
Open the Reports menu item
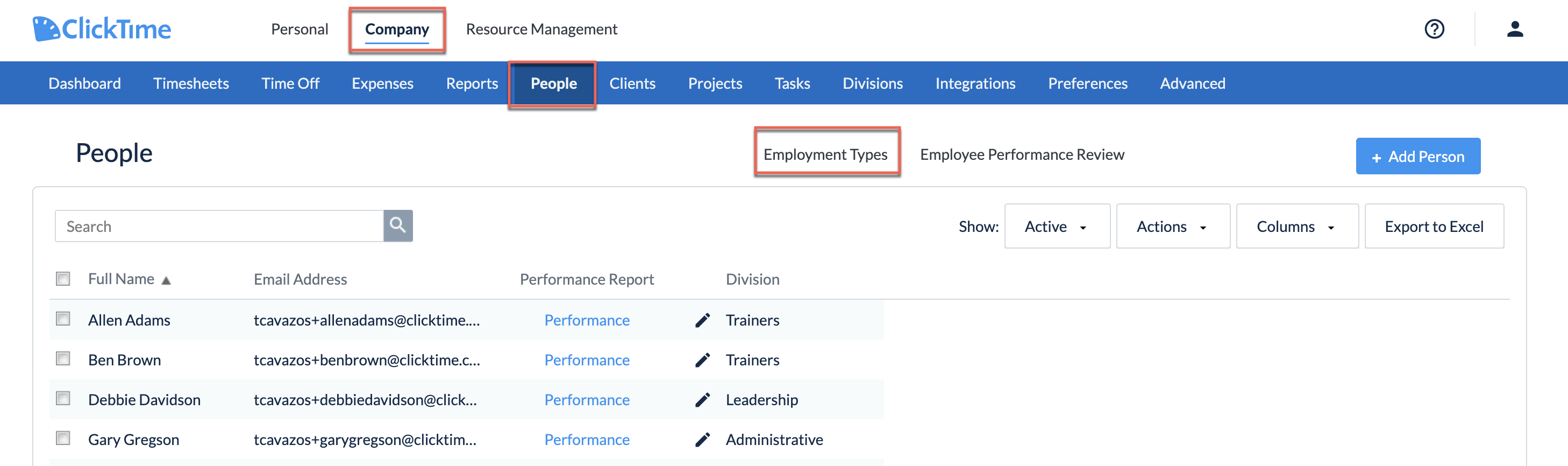click(472, 83)
